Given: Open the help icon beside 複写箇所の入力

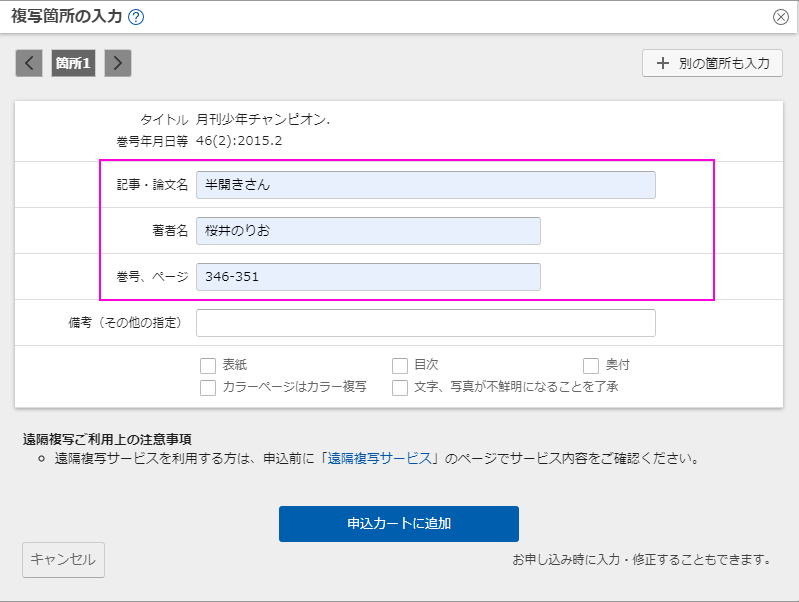Looking at the screenshot, I should pyautogui.click(x=136, y=17).
